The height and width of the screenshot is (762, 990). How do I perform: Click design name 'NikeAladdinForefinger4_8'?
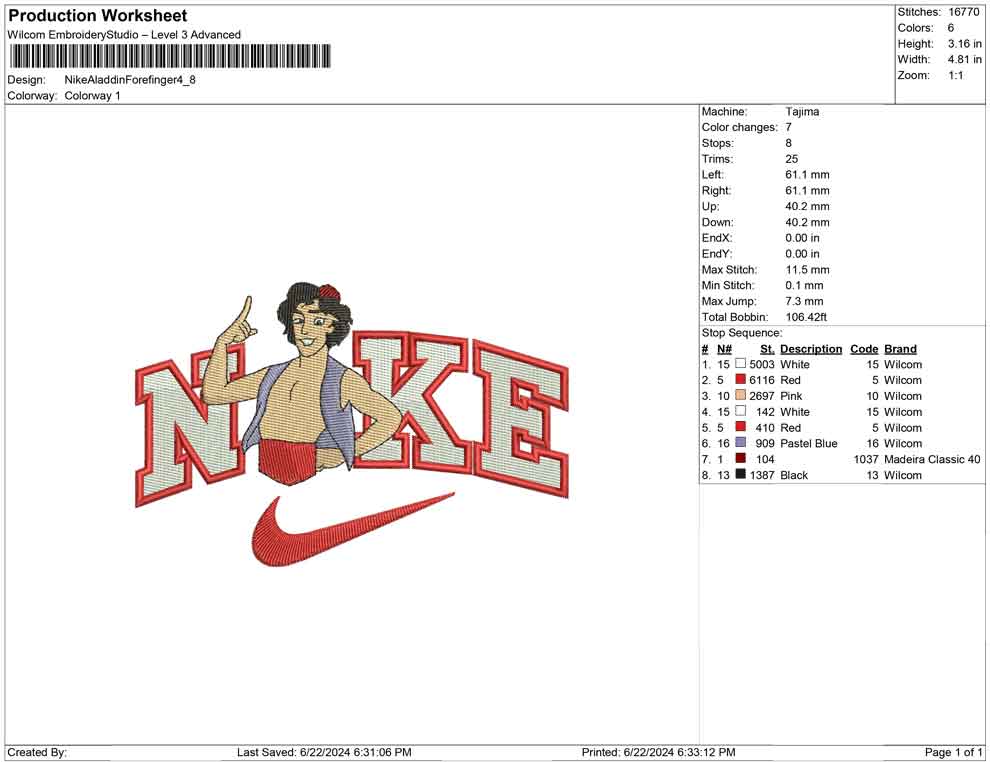[130, 80]
